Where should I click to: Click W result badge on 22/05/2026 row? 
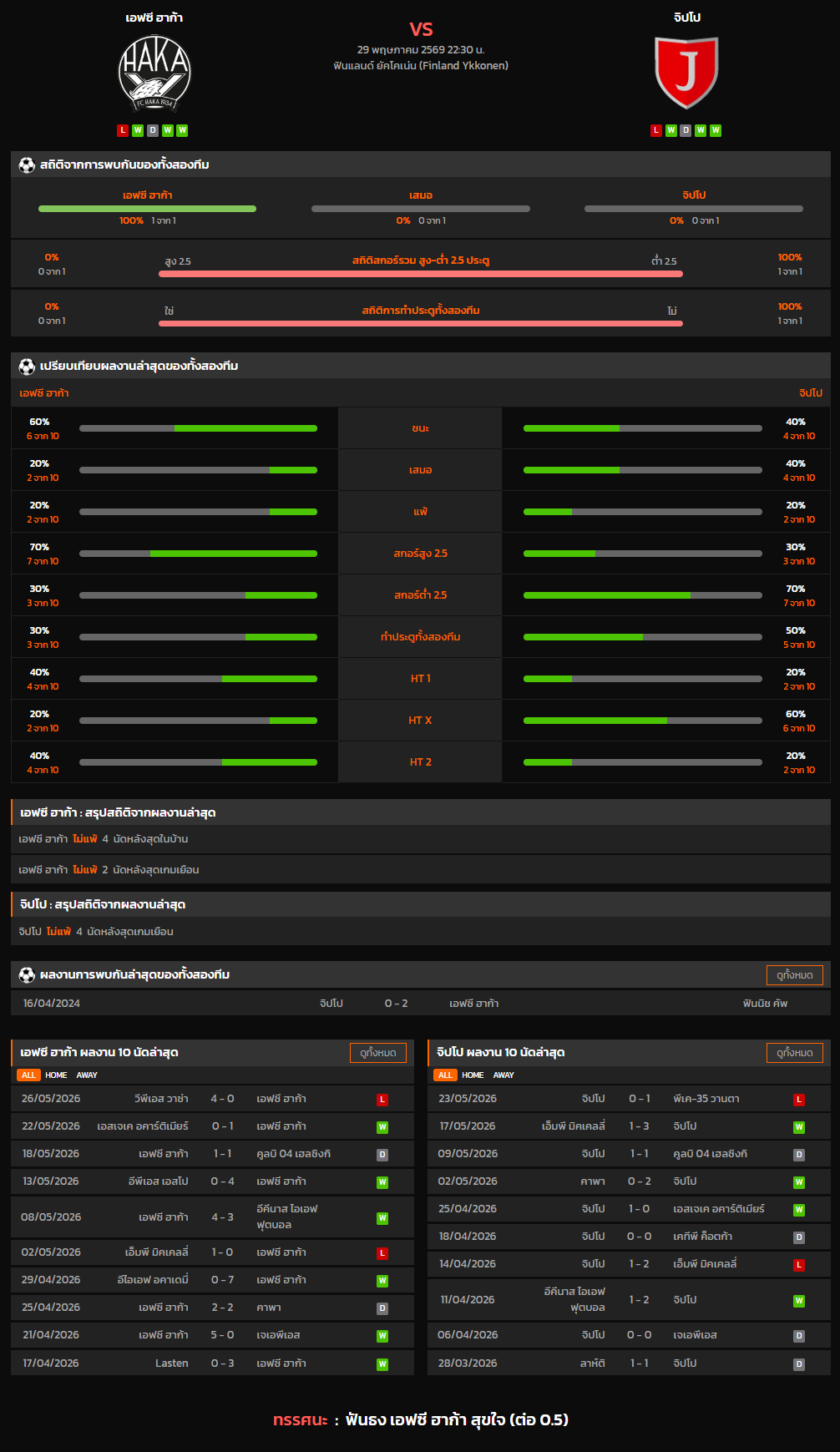pyautogui.click(x=382, y=1127)
